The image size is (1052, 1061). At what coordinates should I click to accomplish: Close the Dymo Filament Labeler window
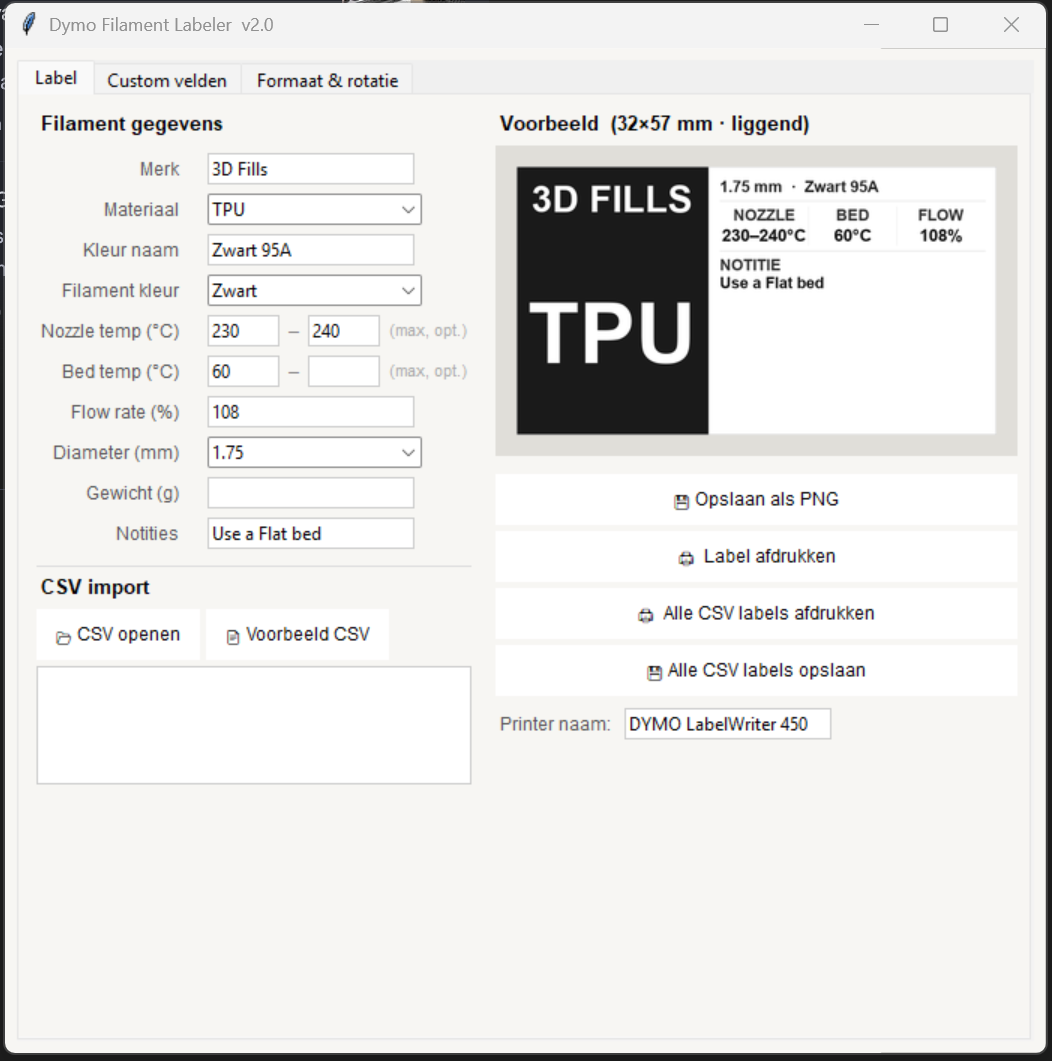pos(1011,25)
